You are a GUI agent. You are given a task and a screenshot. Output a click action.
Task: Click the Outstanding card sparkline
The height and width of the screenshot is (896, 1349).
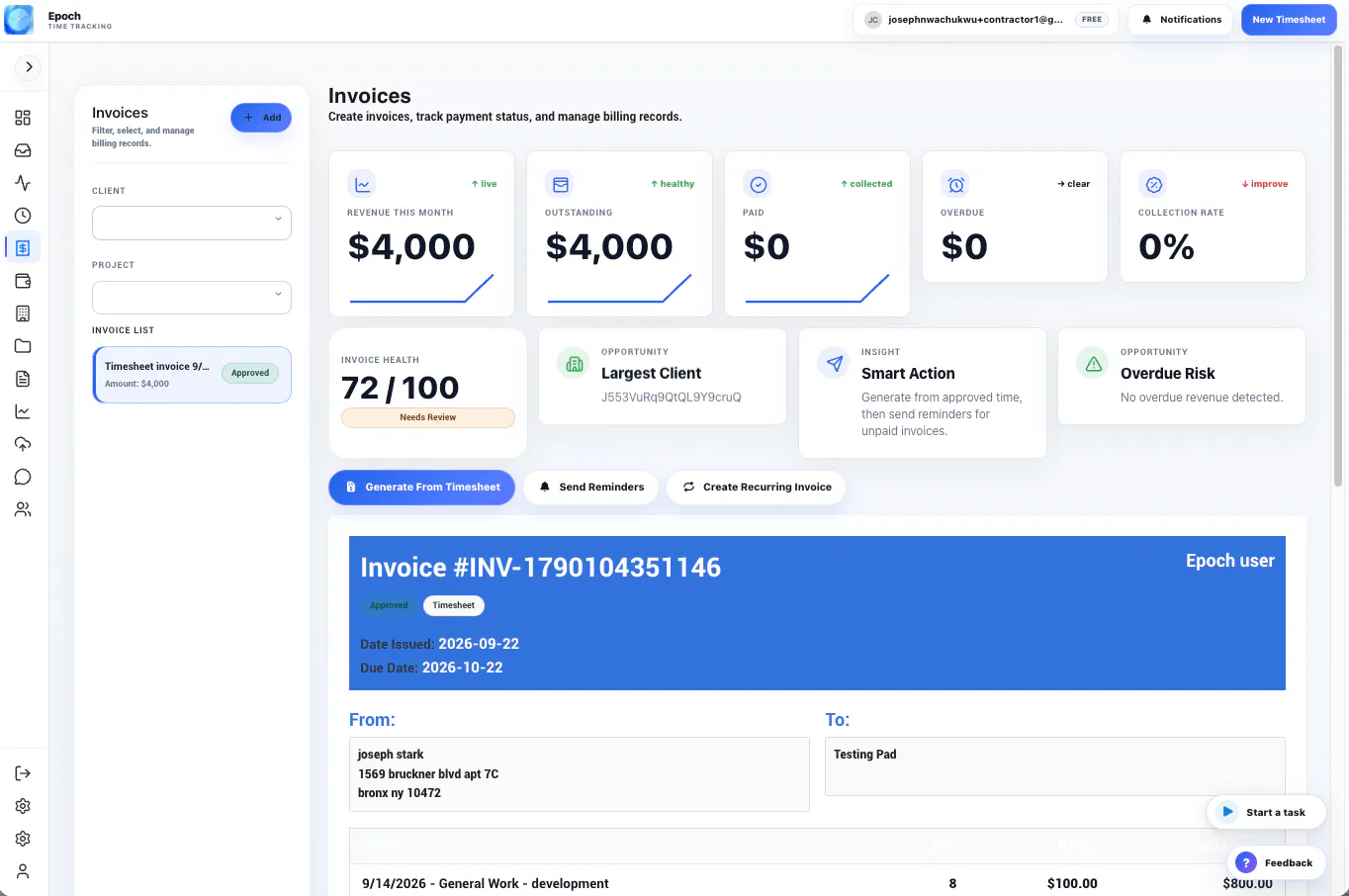[619, 288]
